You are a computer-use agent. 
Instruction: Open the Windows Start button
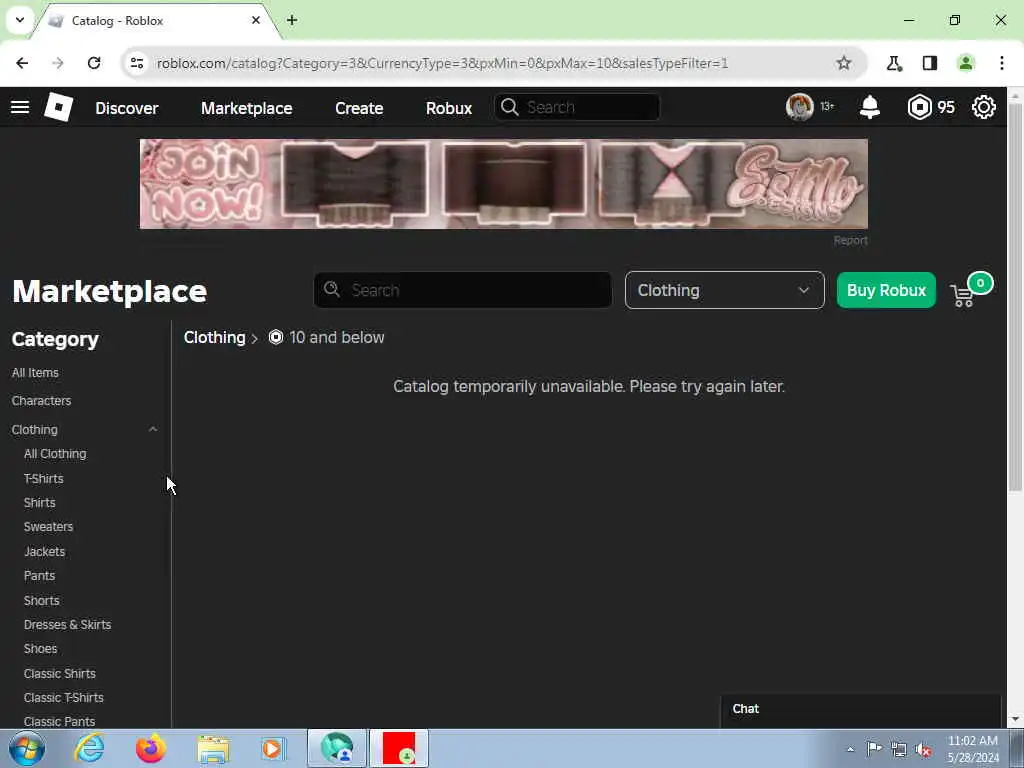point(27,748)
